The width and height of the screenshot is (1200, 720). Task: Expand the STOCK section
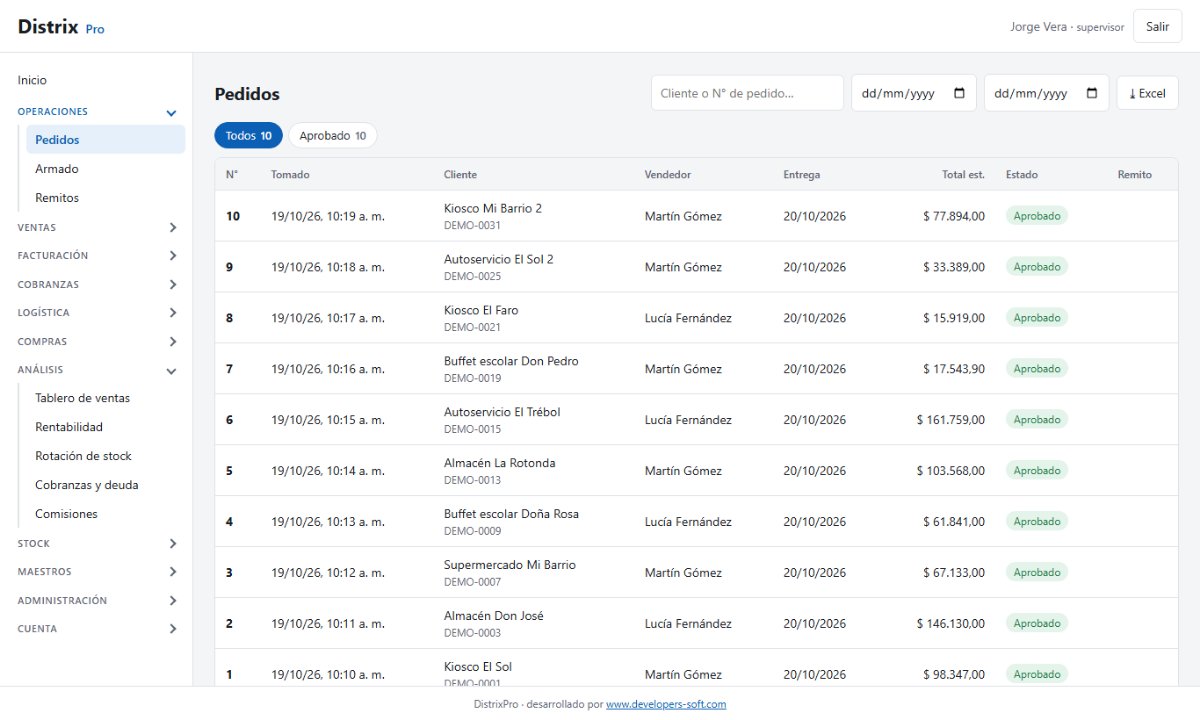(96, 544)
